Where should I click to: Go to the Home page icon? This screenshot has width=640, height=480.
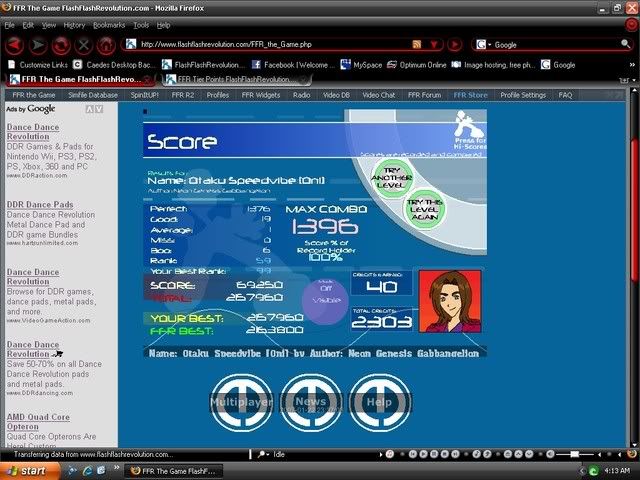(106, 45)
